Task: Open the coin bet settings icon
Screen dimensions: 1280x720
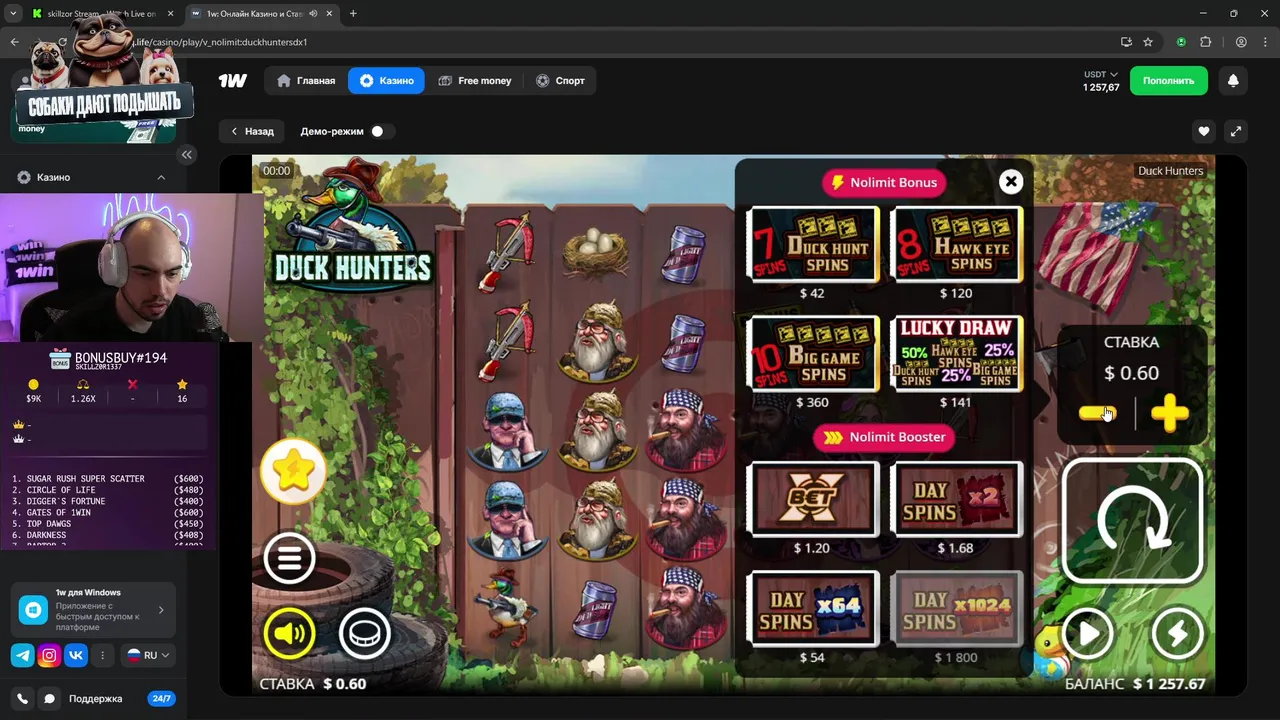Action: click(x=364, y=633)
